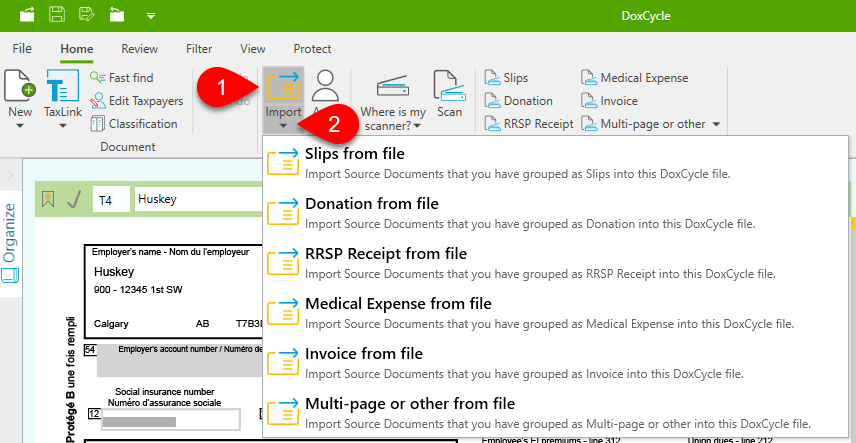Click Fast find in the ribbon

pos(122,78)
